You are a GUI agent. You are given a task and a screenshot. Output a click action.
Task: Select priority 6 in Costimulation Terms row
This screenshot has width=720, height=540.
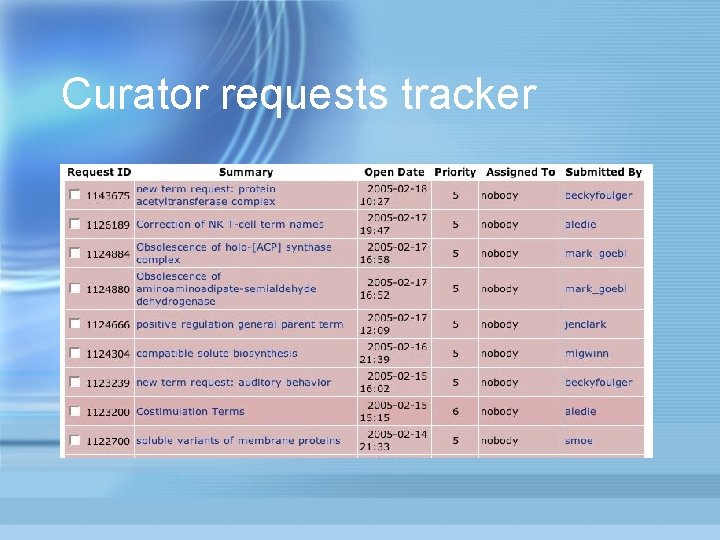456,411
